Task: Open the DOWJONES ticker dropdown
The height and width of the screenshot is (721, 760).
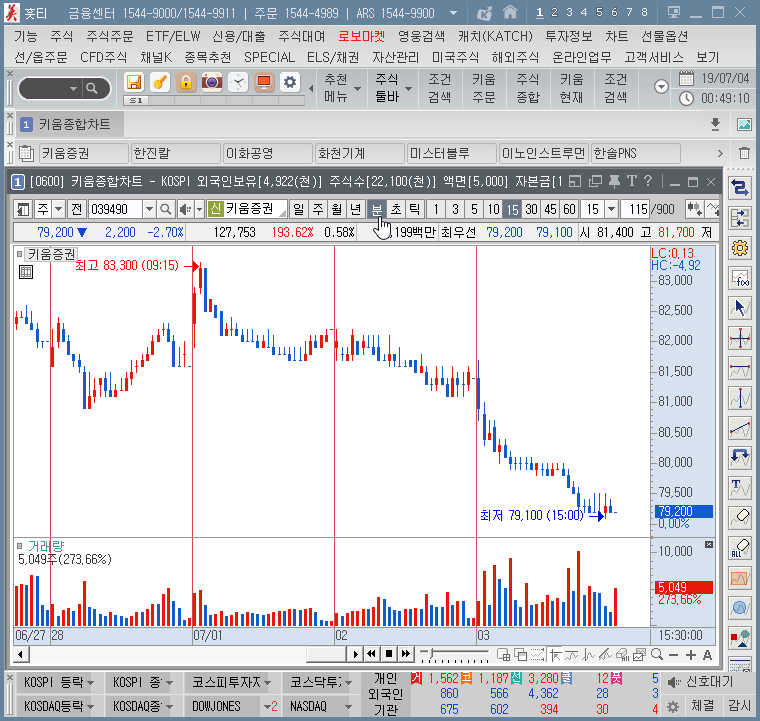Action: pos(268,707)
